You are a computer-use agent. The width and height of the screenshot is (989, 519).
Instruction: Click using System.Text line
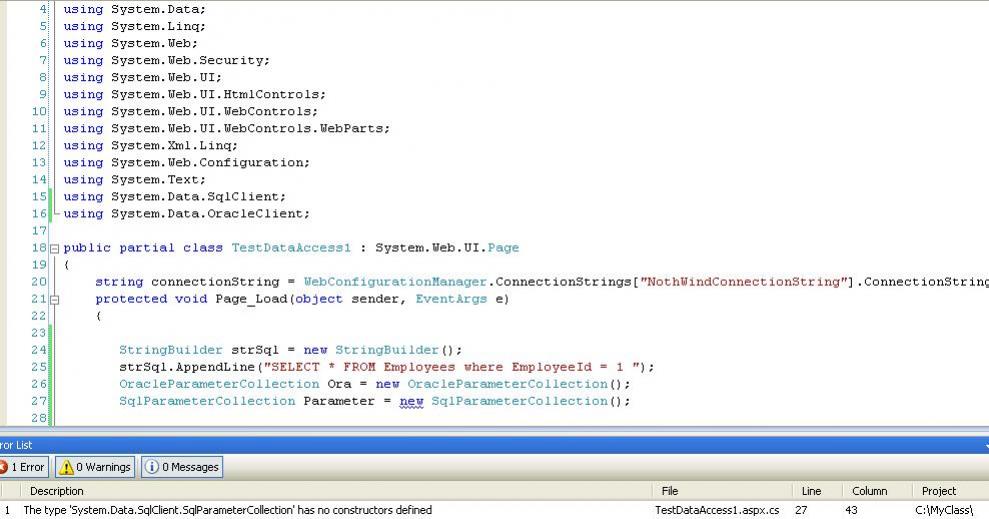[134, 180]
